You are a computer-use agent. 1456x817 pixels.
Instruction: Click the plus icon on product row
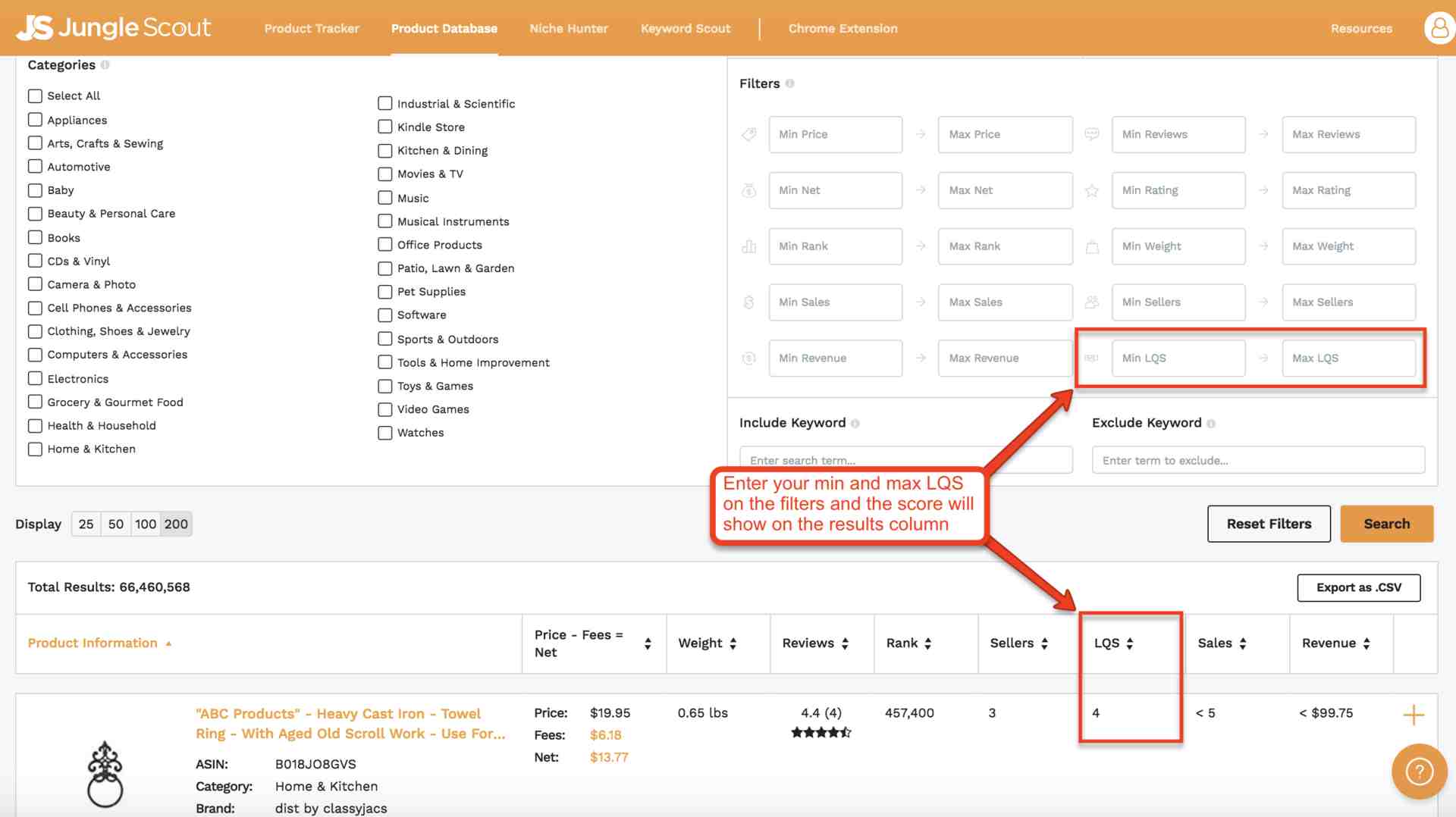coord(1413,715)
